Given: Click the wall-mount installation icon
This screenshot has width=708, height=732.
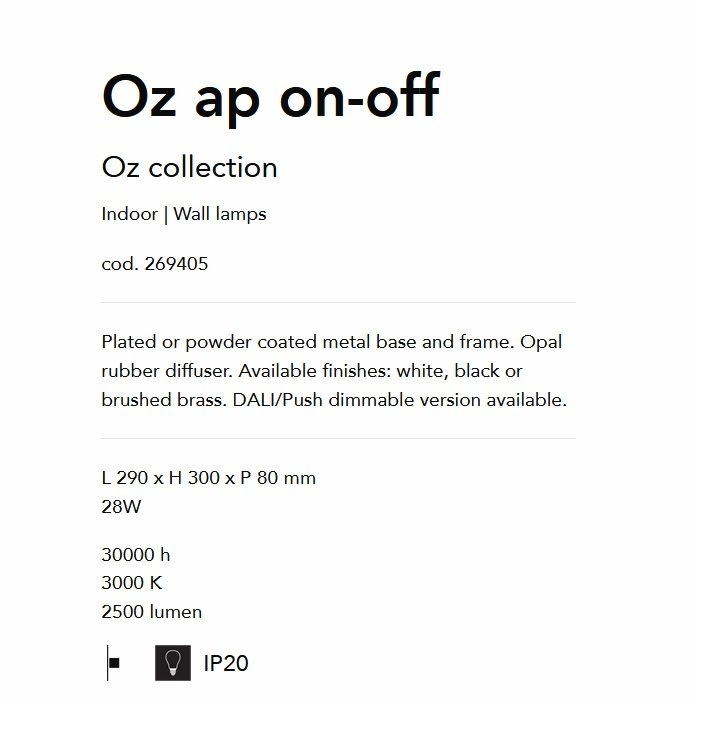Looking at the screenshot, I should click(113, 662).
